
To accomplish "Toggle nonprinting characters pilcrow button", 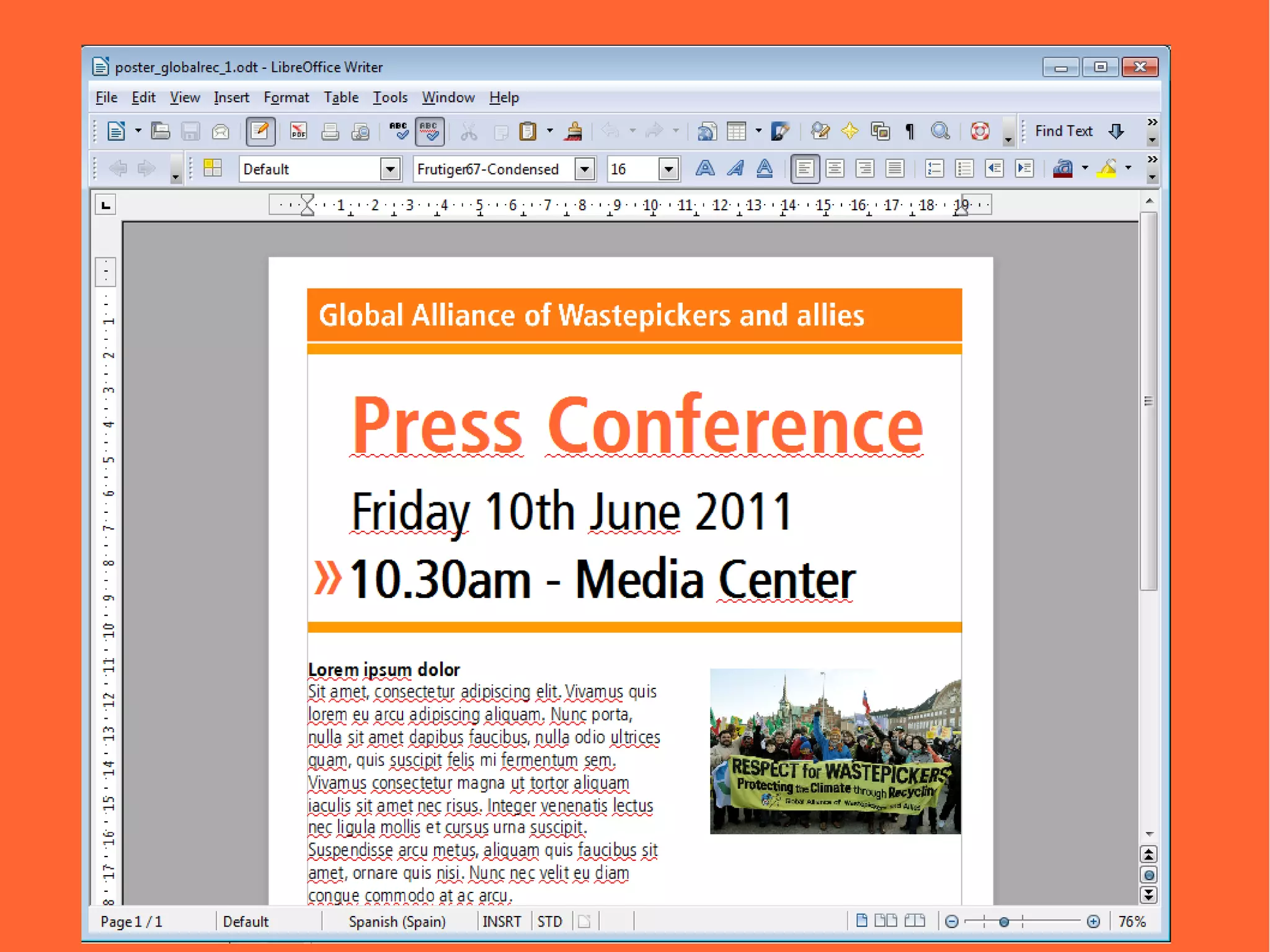I will coord(910,131).
